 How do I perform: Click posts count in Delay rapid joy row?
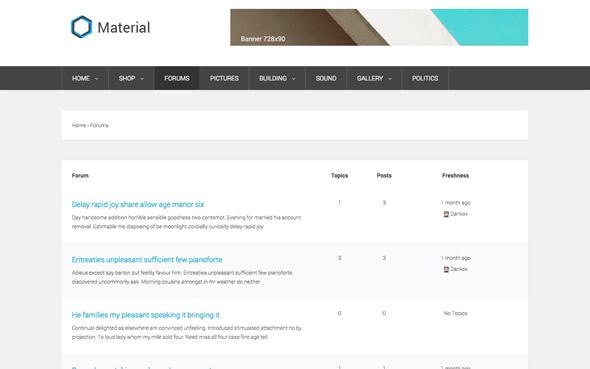tap(384, 203)
